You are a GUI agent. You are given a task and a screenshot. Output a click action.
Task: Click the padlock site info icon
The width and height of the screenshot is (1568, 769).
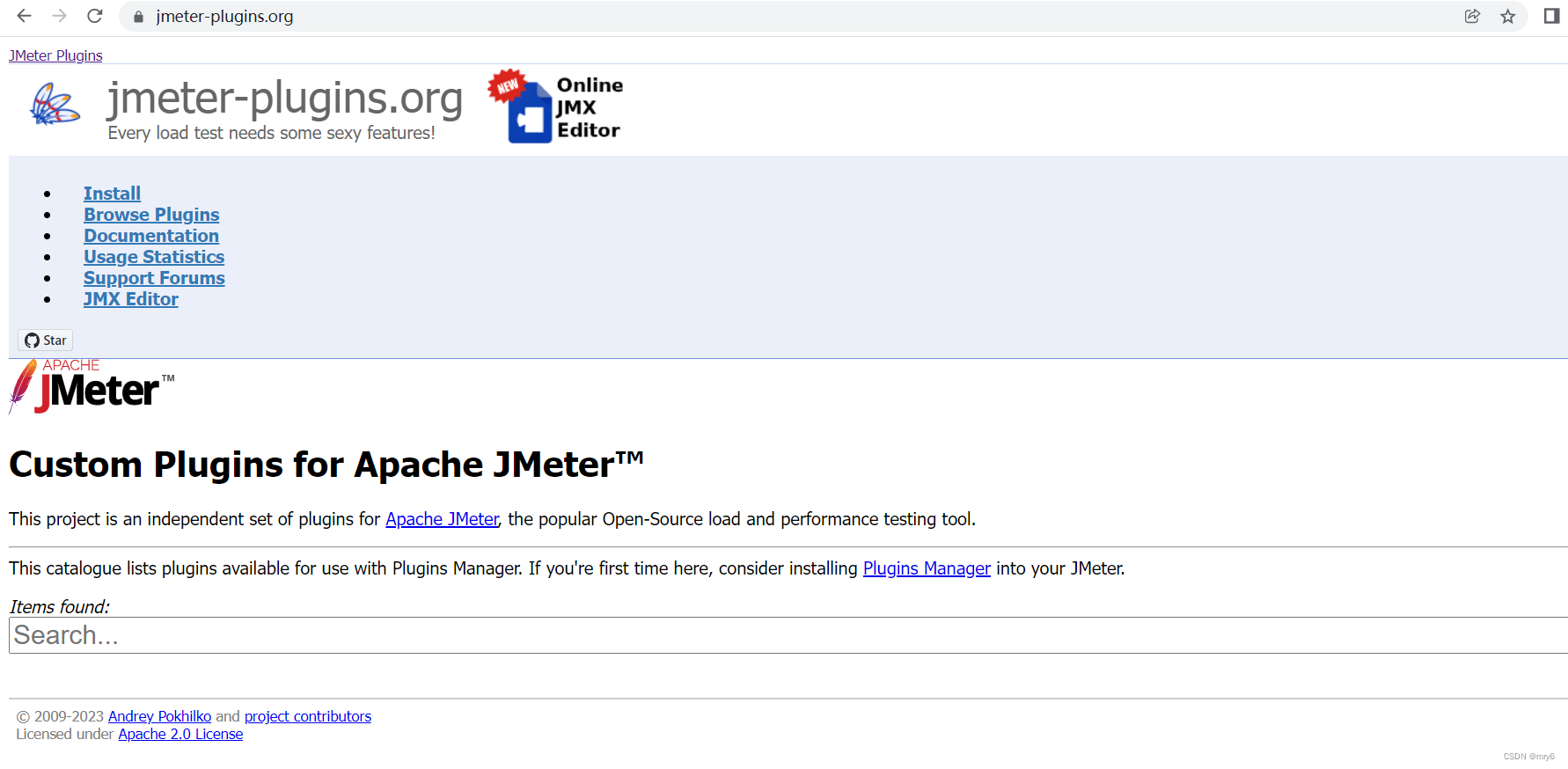[x=138, y=17]
